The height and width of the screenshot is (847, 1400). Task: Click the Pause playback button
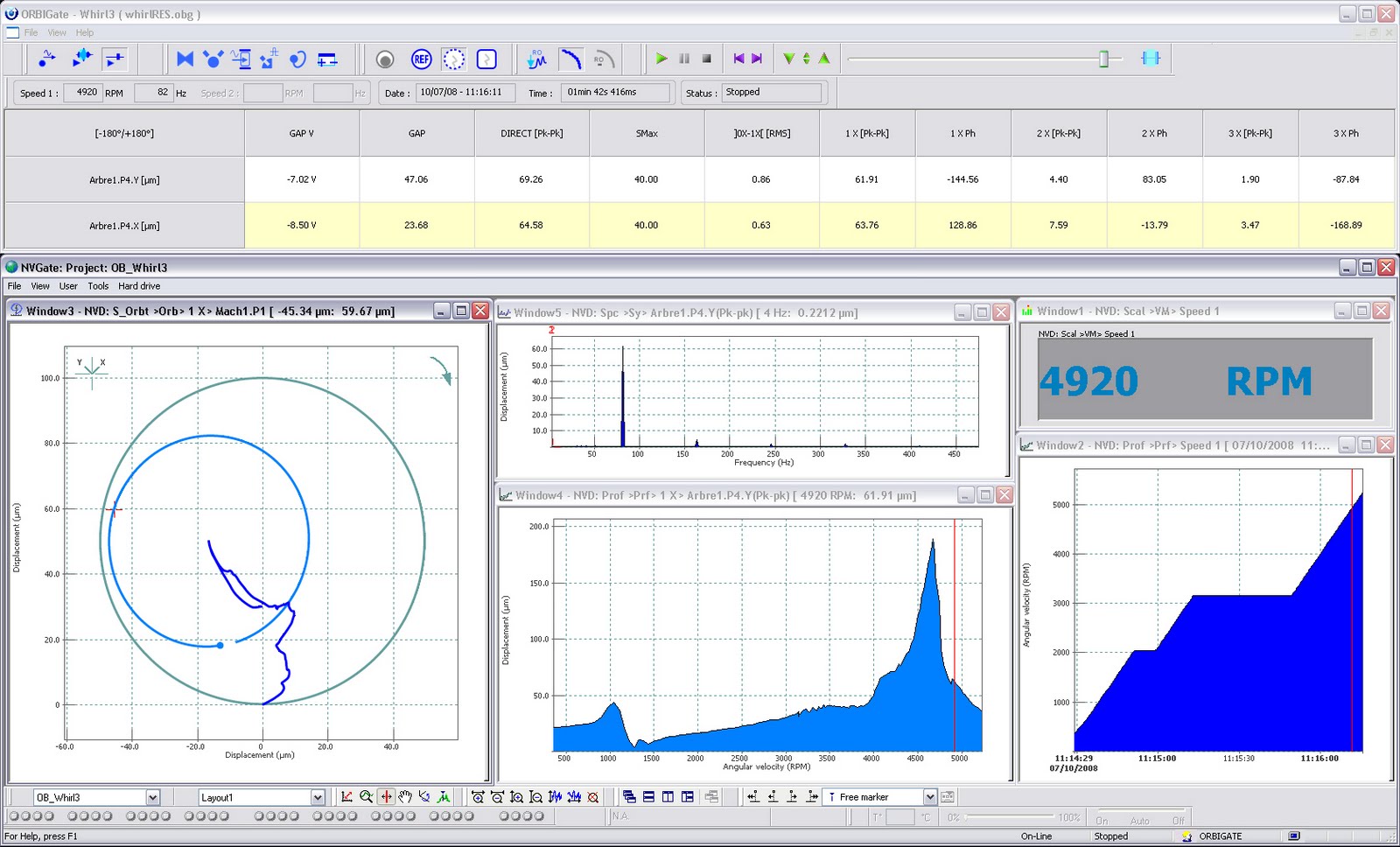[684, 59]
